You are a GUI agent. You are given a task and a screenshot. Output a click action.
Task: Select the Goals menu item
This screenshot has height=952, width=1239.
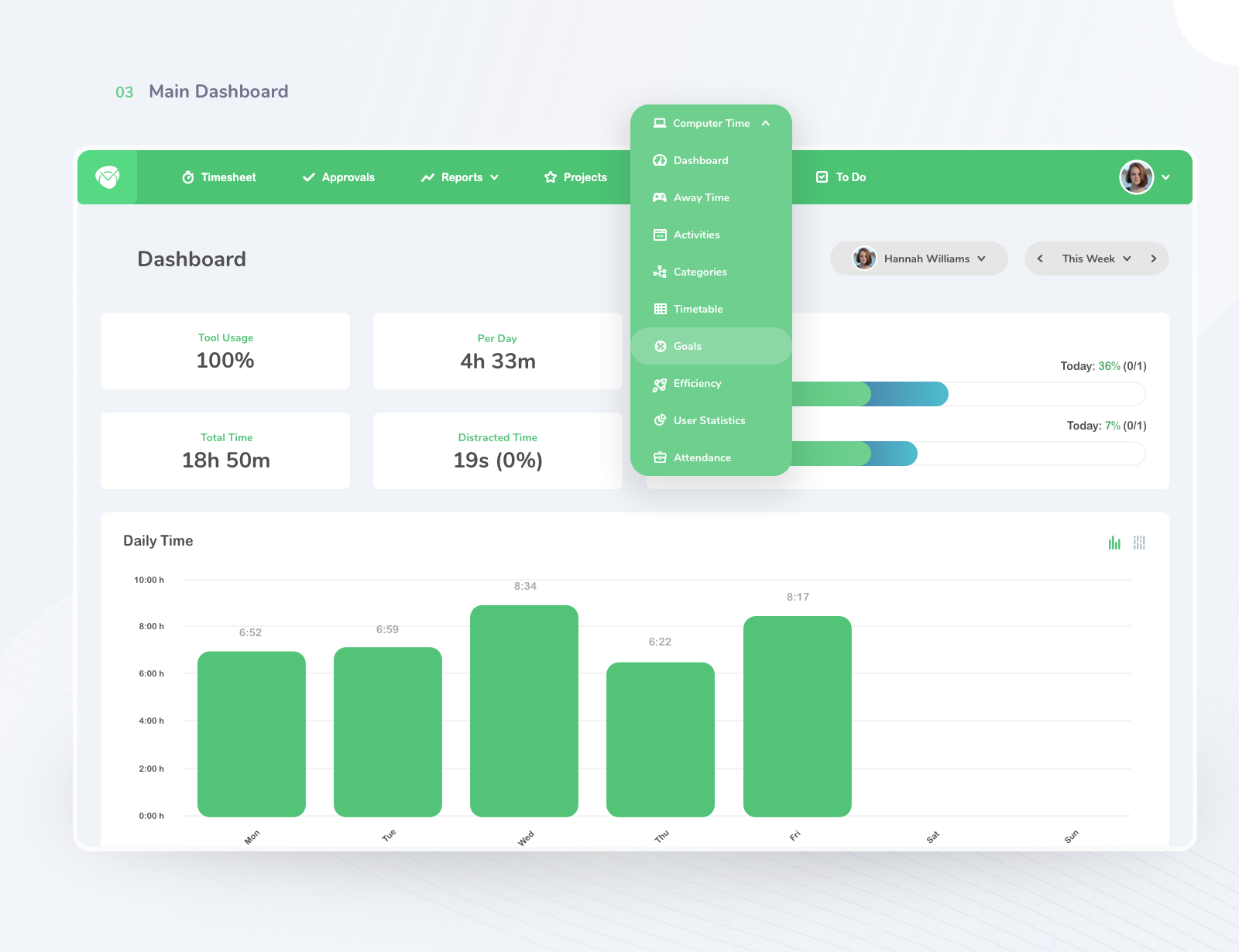(x=688, y=346)
